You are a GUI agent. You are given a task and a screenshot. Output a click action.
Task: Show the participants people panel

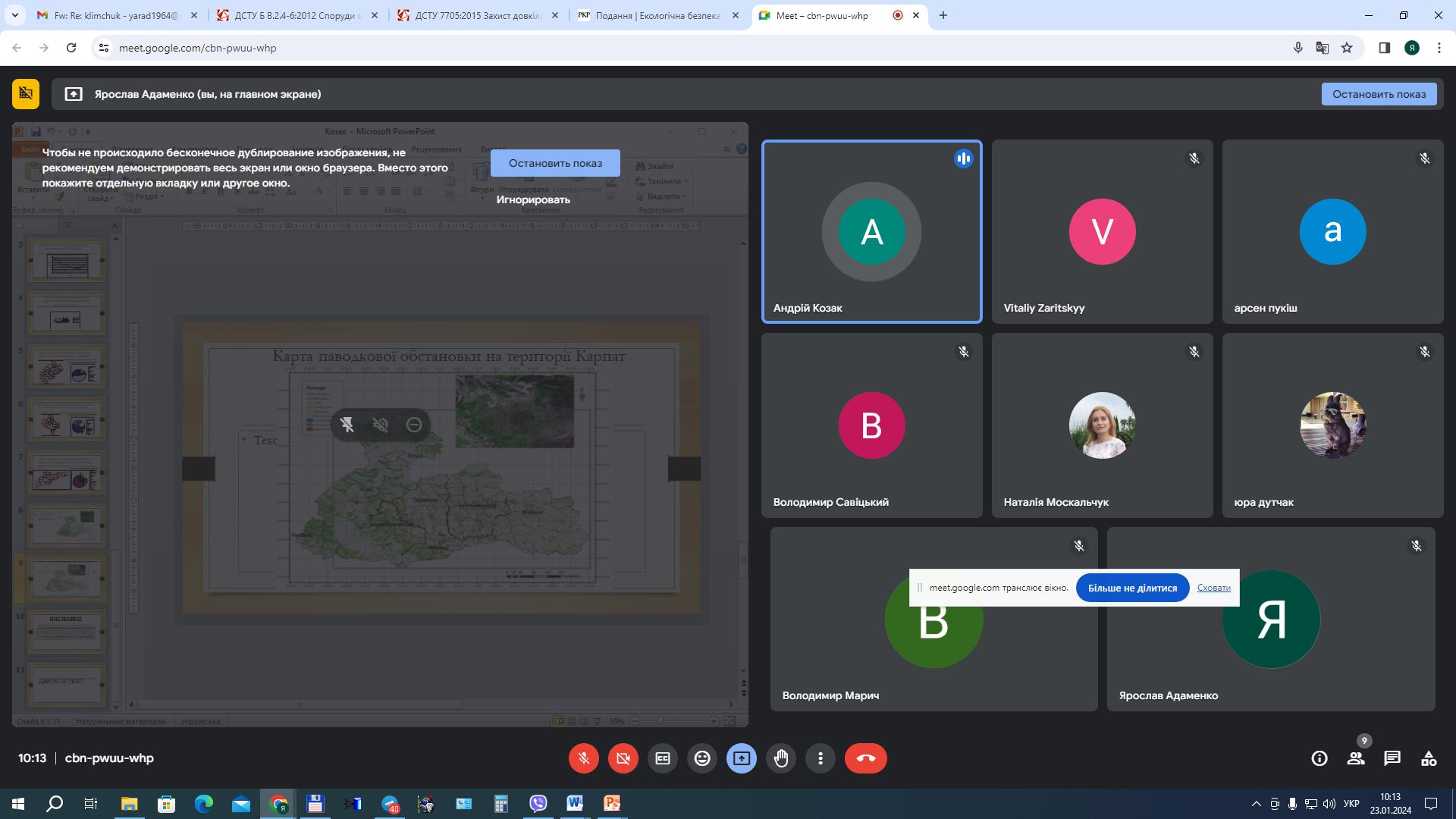click(1356, 758)
